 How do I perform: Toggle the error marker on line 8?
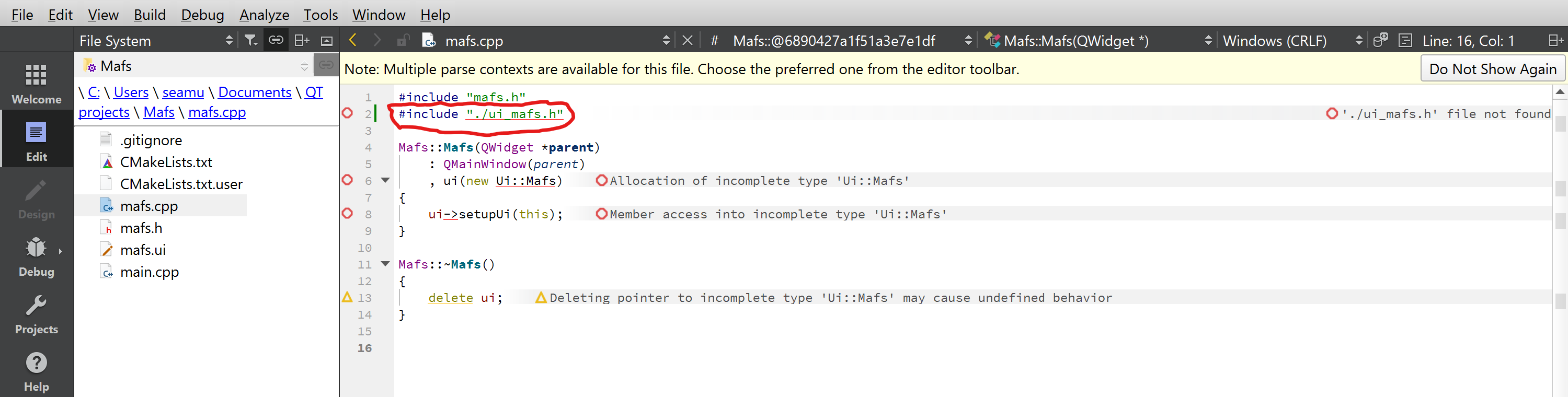[x=348, y=214]
